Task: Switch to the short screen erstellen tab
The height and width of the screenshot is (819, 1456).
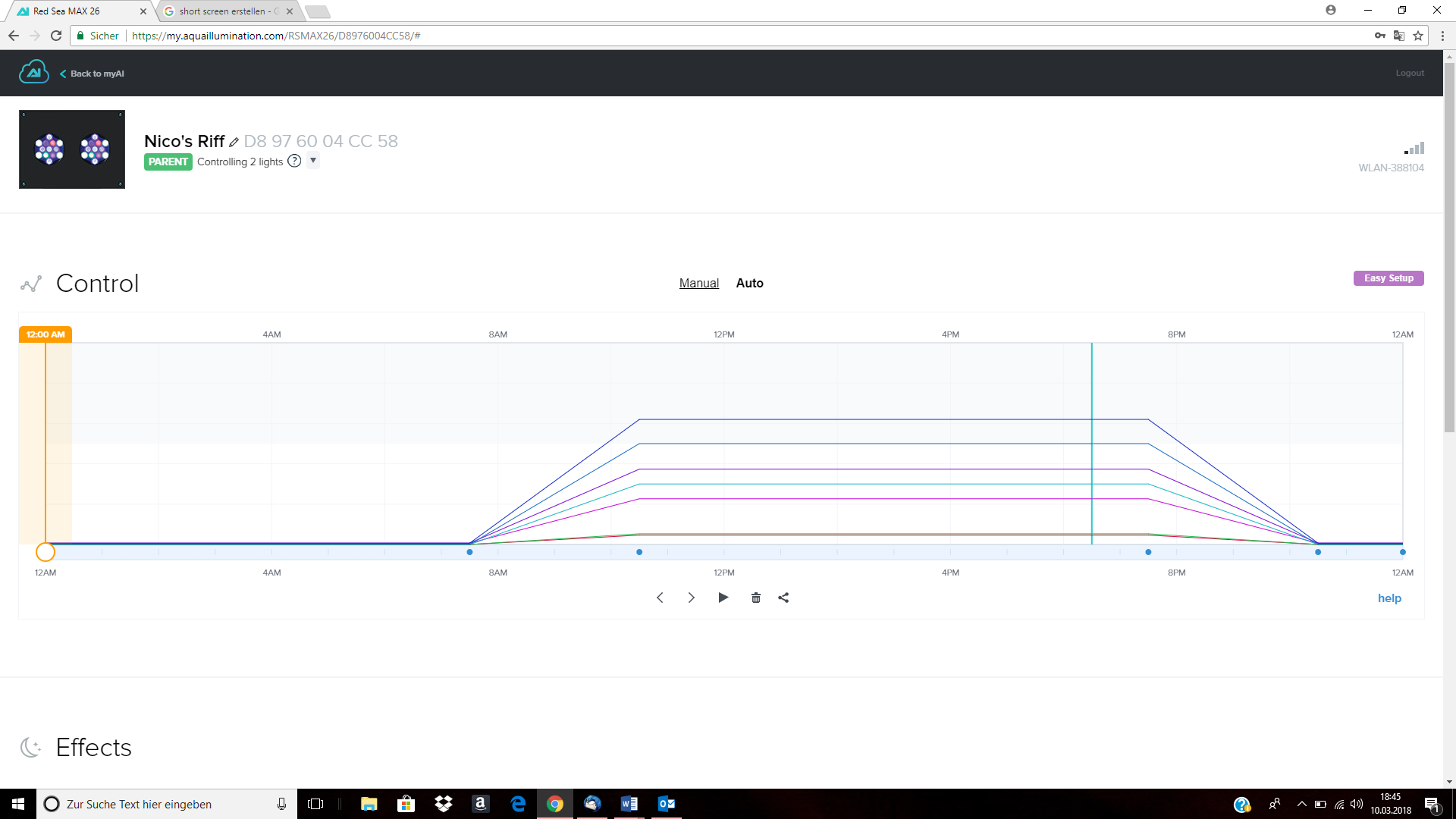Action: pyautogui.click(x=227, y=11)
